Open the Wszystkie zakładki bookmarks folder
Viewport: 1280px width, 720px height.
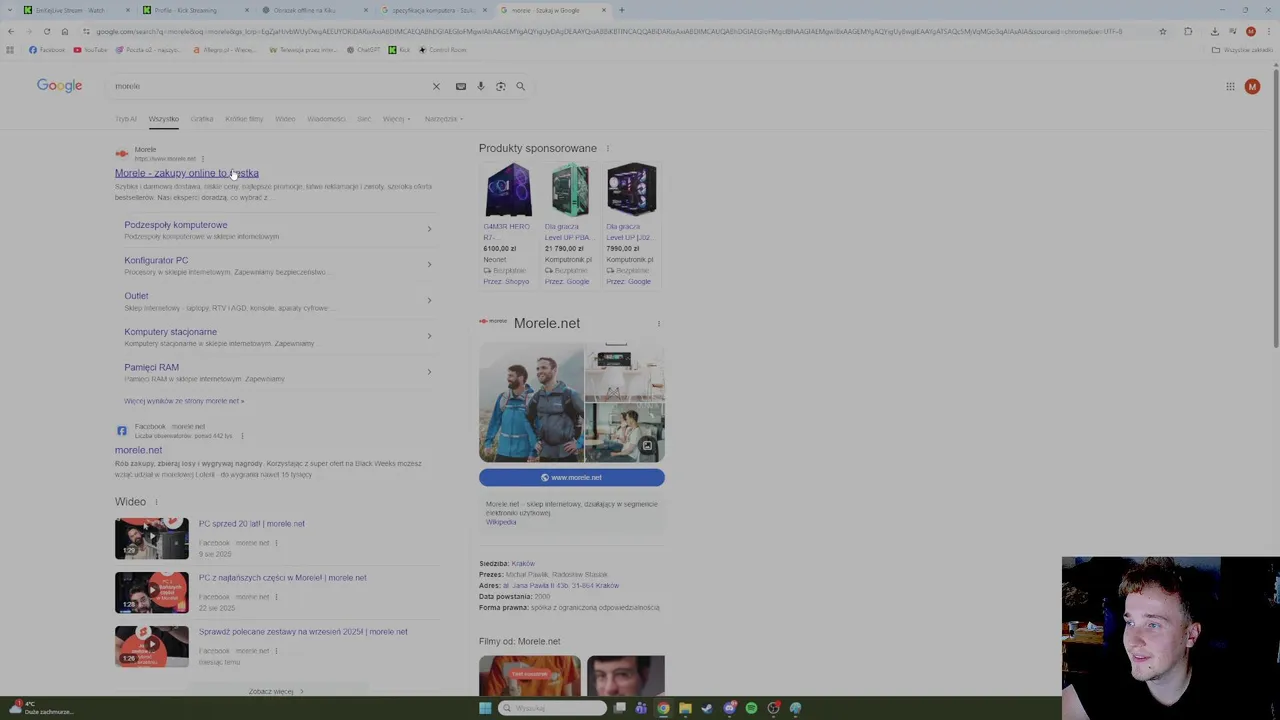[x=1243, y=50]
